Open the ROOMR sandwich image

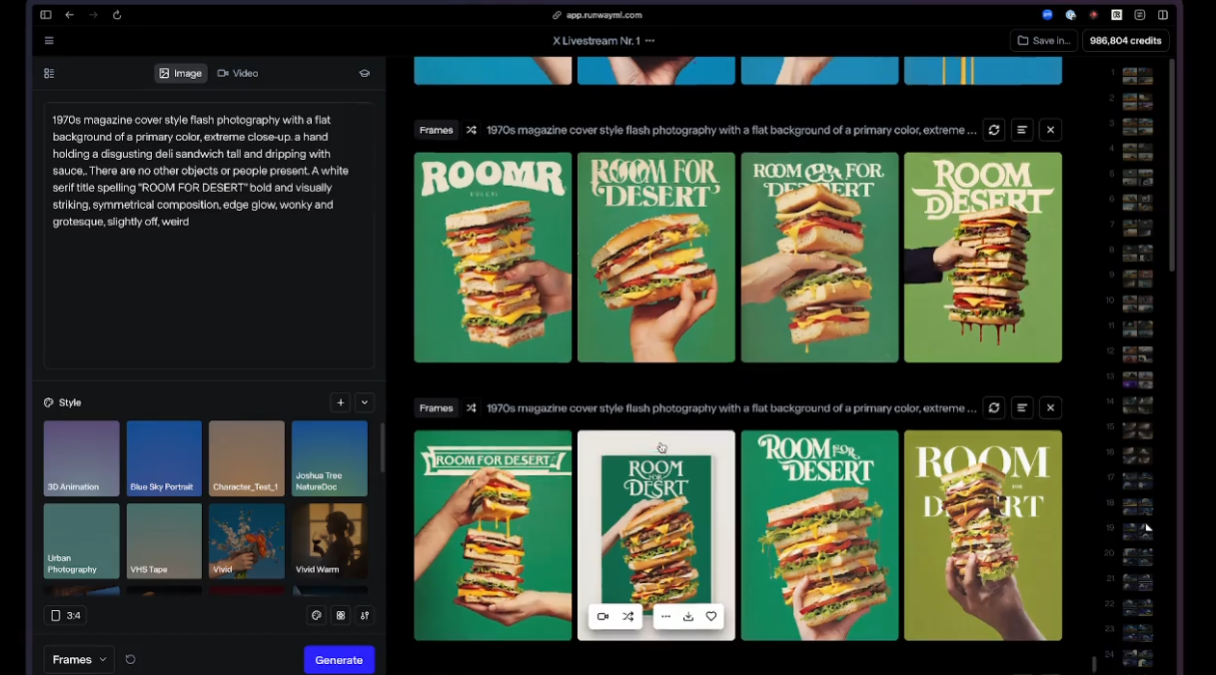[493, 257]
